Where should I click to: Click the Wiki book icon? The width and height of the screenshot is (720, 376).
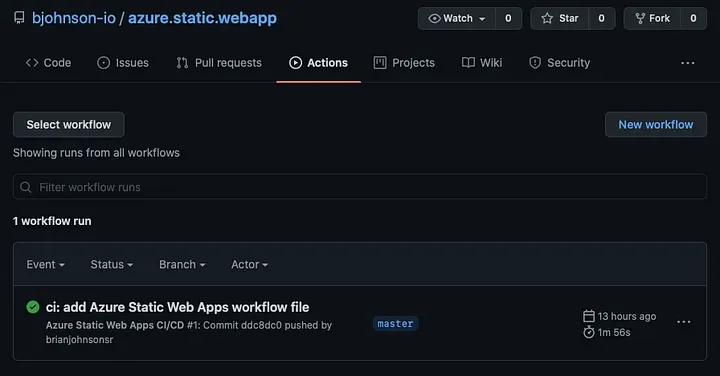[468, 63]
